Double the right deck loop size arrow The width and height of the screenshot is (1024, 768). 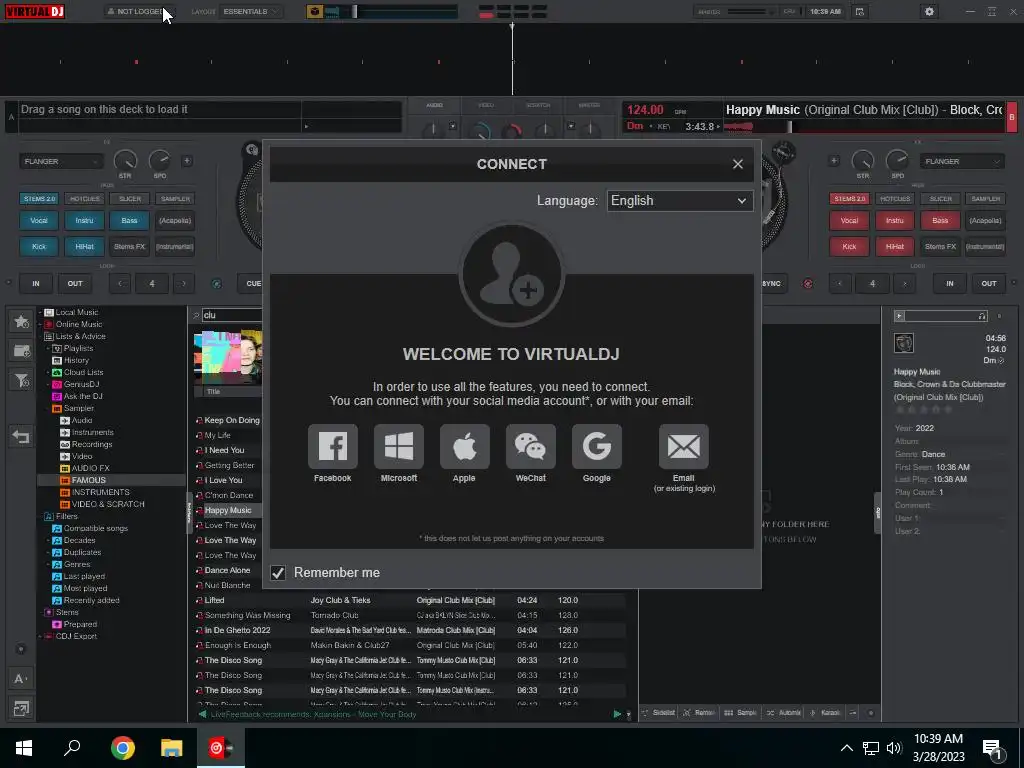904,283
